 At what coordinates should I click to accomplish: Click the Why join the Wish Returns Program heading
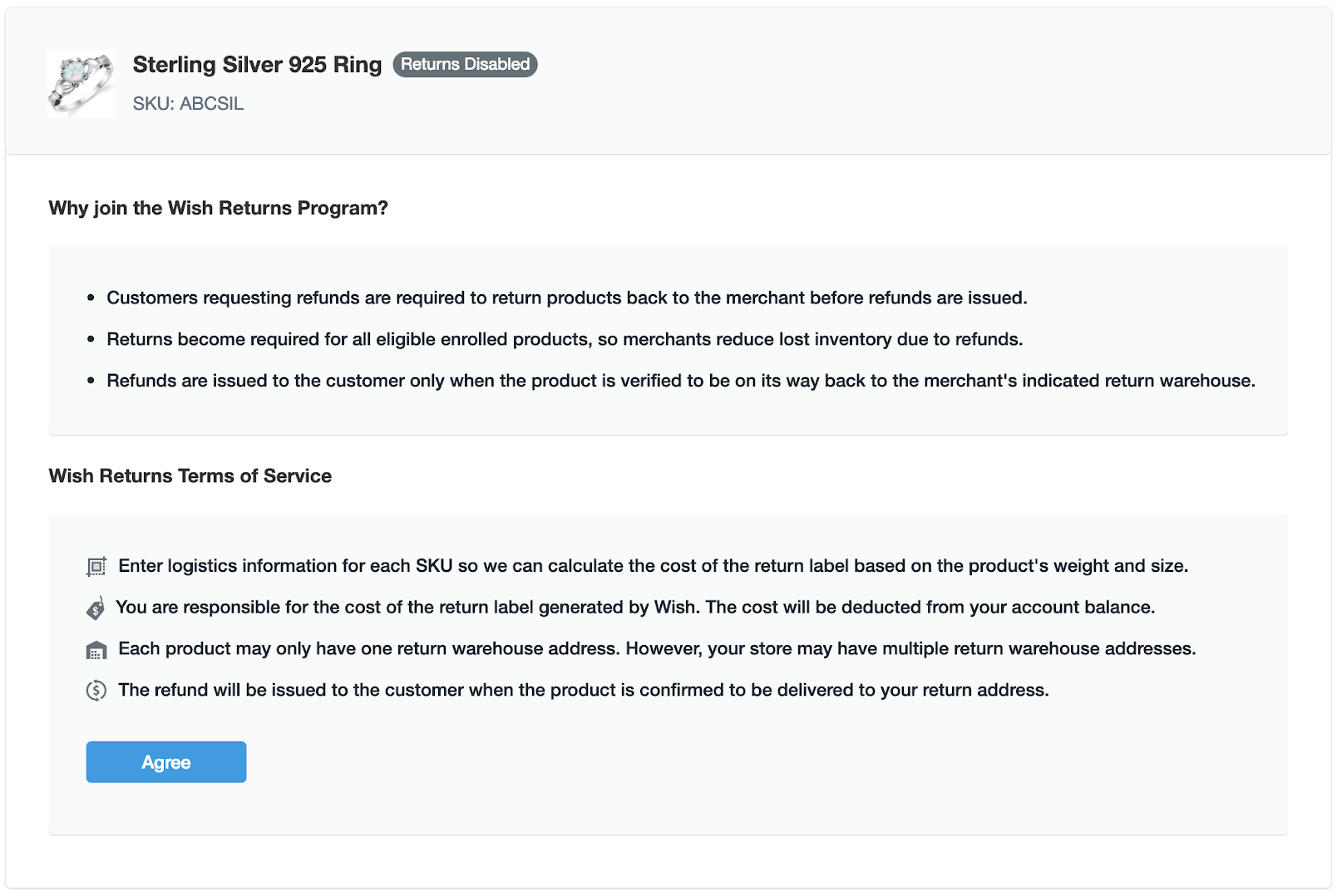pyautogui.click(x=218, y=208)
